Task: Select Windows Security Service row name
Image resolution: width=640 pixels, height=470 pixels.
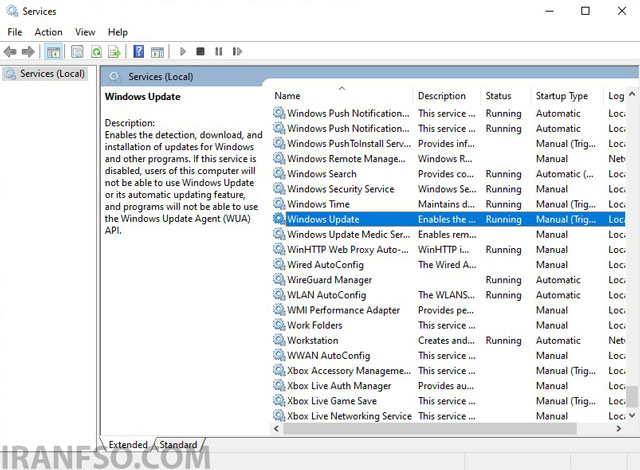Action: tap(341, 189)
